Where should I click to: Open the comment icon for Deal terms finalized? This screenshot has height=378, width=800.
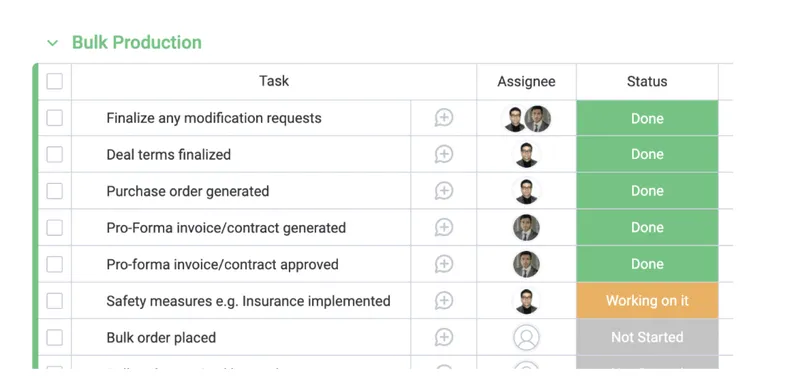[x=444, y=154]
